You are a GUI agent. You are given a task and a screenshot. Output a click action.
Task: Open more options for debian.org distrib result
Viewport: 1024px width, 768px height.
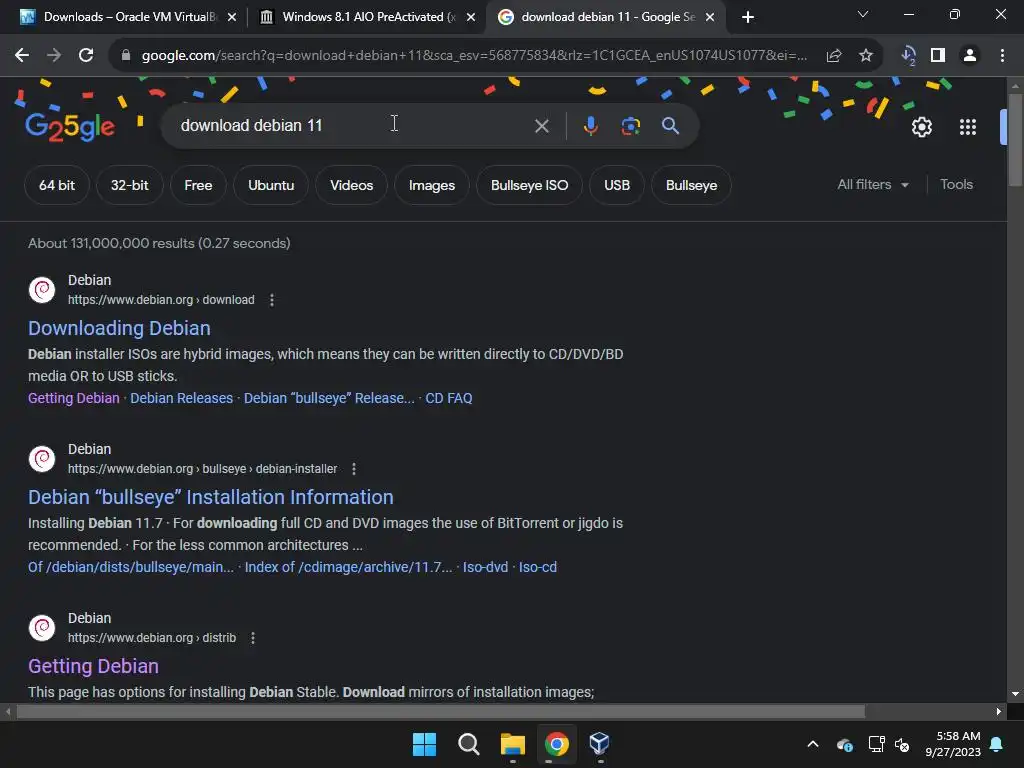(253, 638)
